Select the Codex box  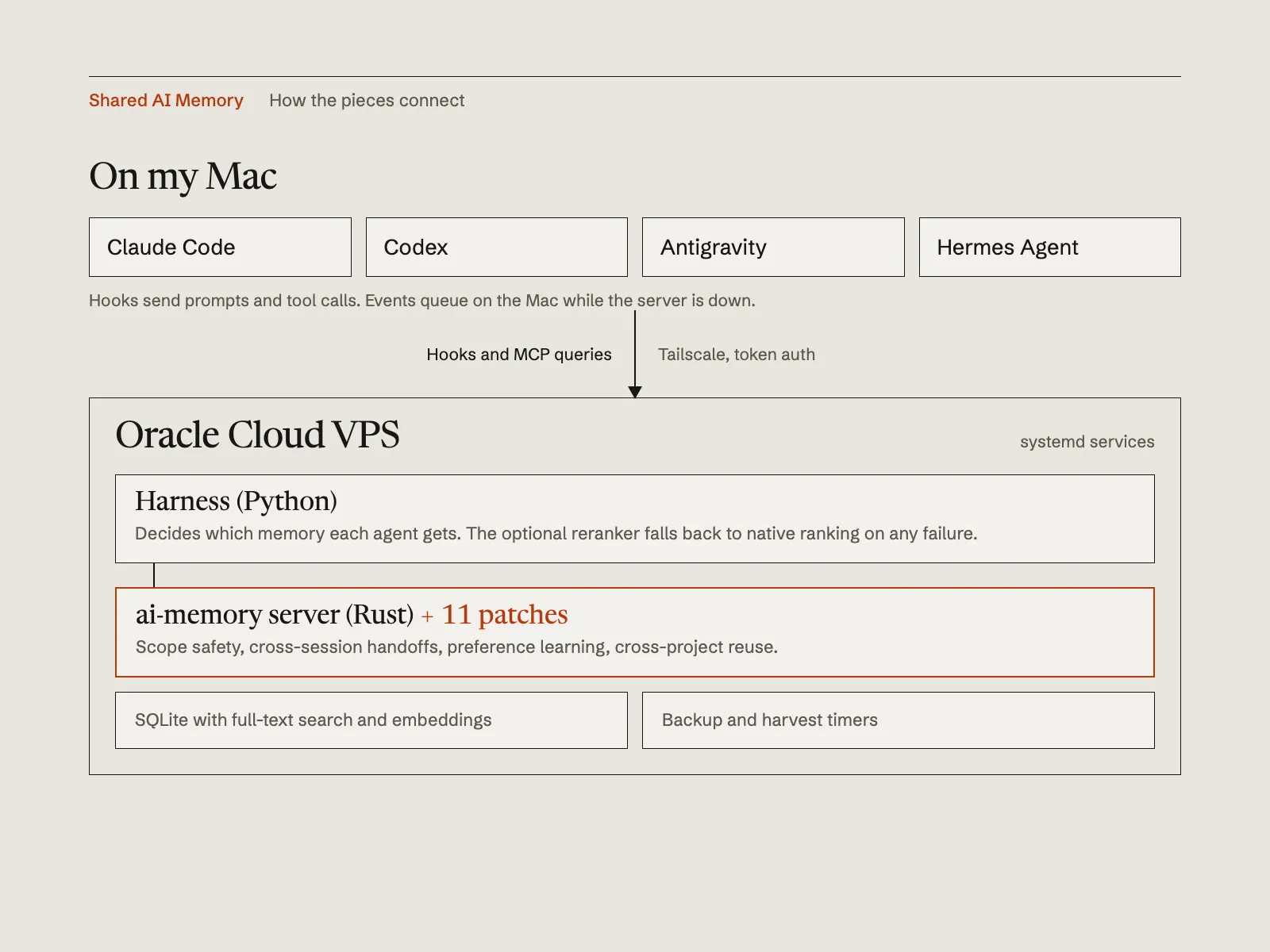tap(496, 247)
